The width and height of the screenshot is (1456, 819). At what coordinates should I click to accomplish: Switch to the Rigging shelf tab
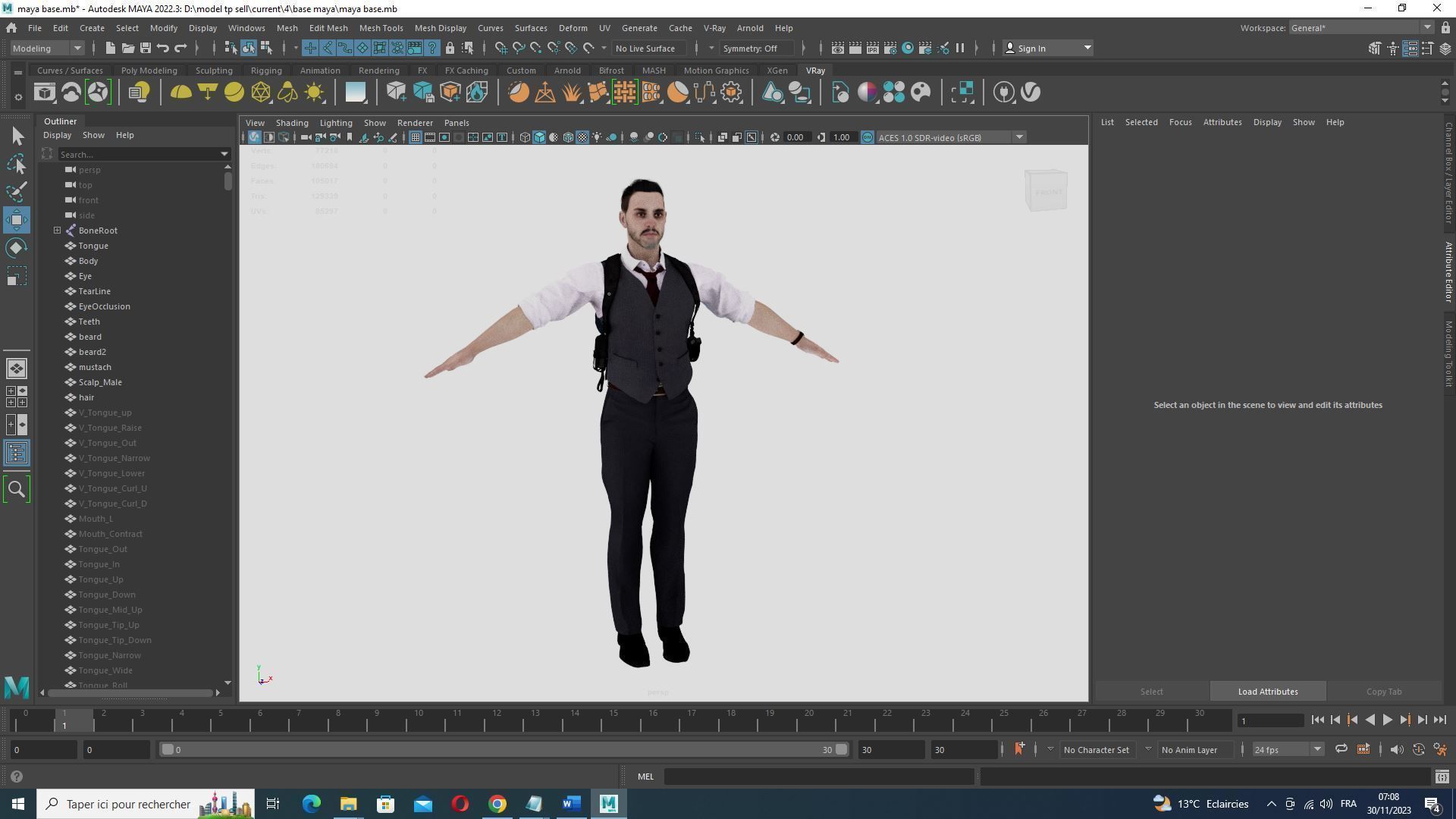point(266,71)
